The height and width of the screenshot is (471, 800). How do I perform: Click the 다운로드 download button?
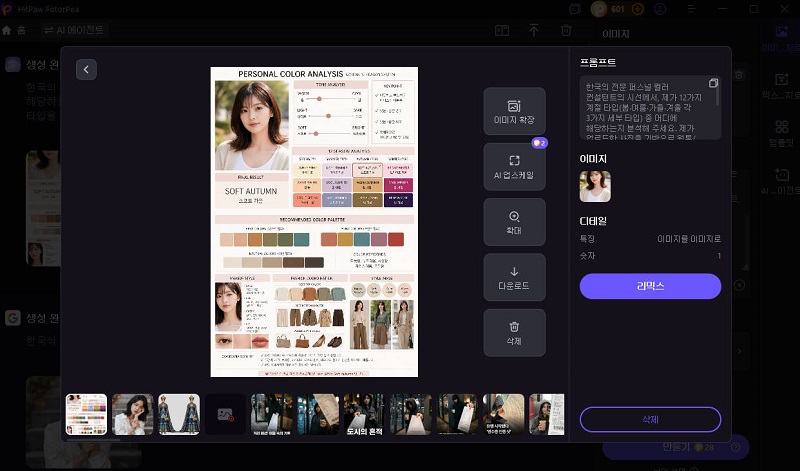[514, 278]
